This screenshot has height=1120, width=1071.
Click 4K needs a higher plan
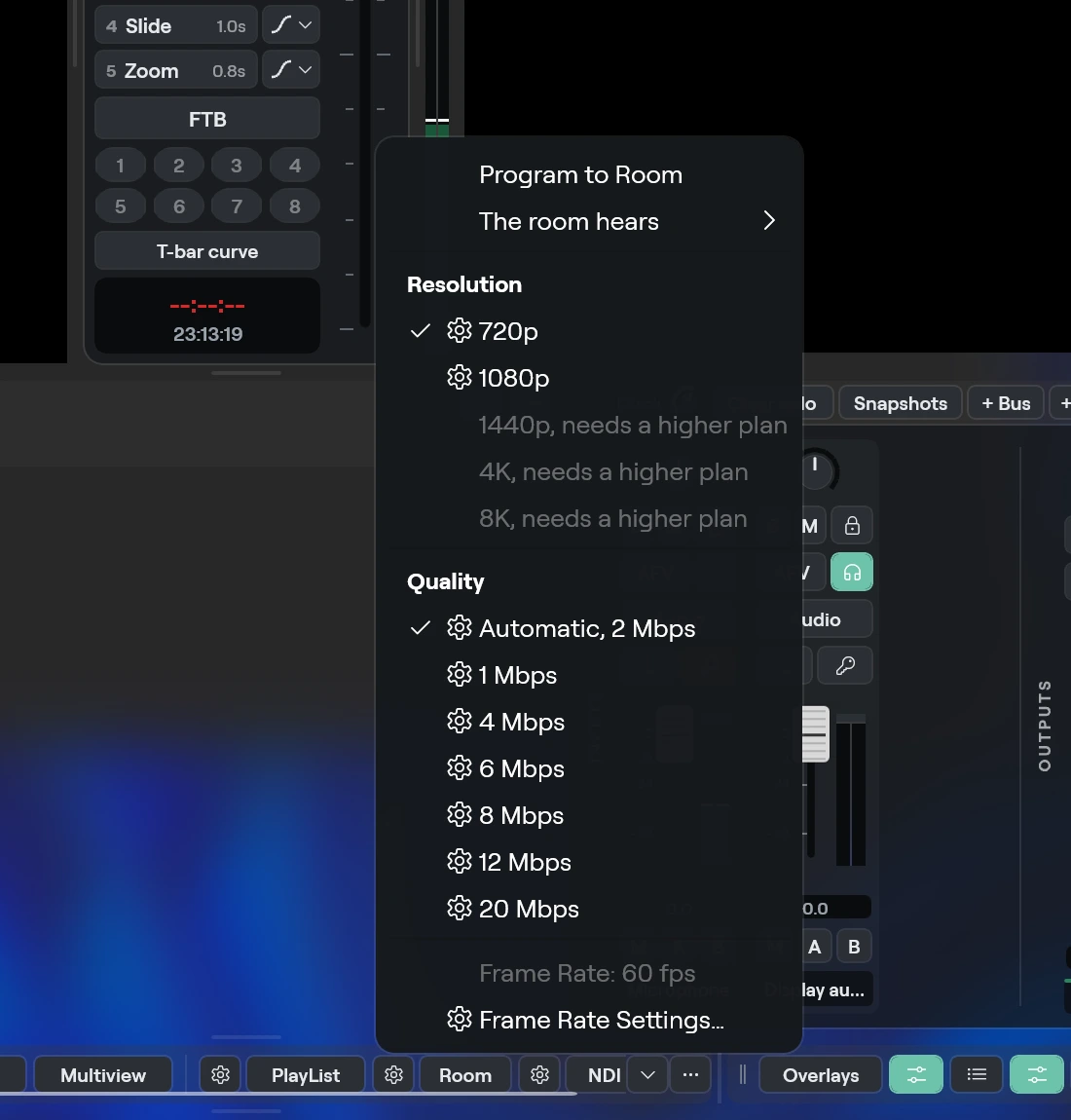pos(589,471)
